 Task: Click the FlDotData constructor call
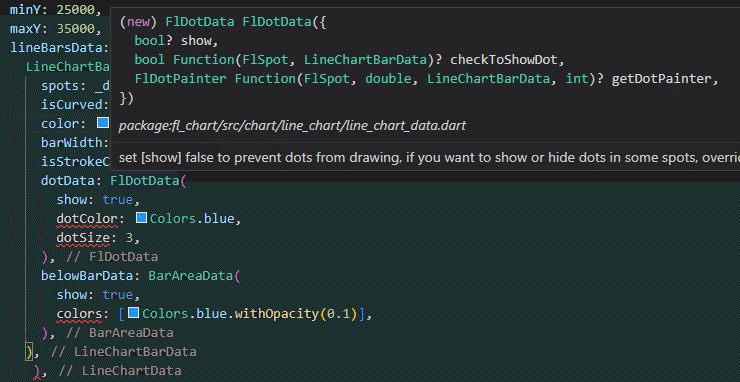pos(146,181)
